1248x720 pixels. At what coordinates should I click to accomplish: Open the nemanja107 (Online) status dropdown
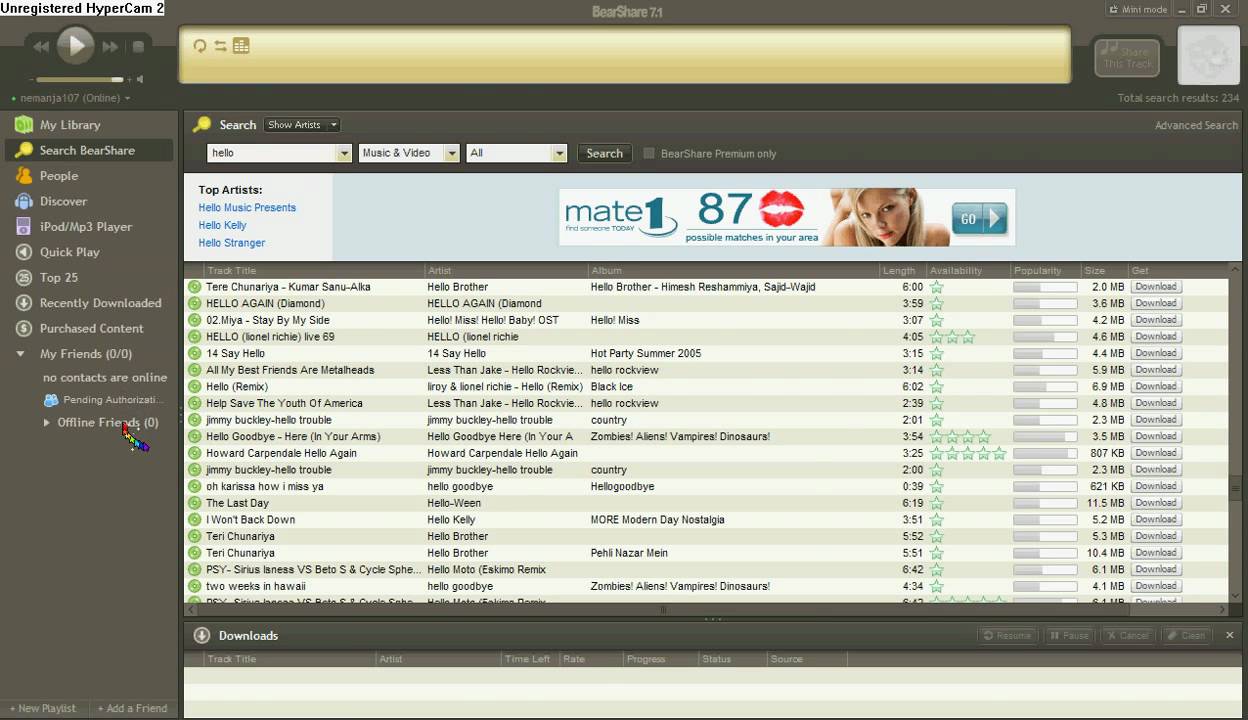[x=74, y=98]
